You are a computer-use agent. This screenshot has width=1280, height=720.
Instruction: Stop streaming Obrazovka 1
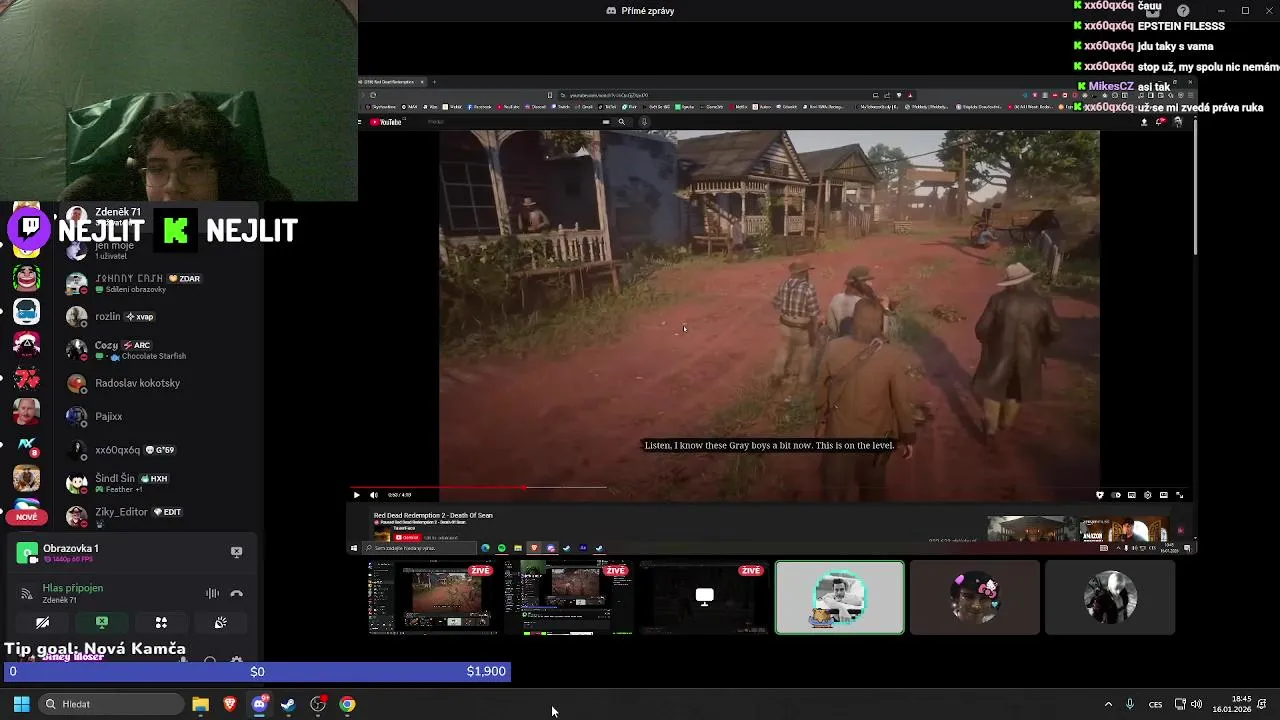coord(237,552)
